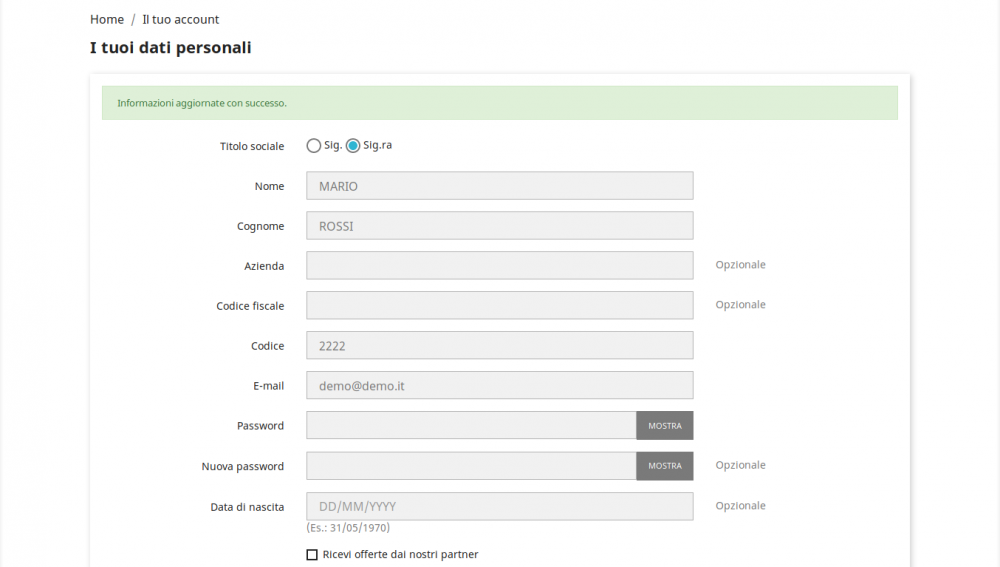The height and width of the screenshot is (567, 1000).
Task: Click the date example text (Es.: 31/05/1970)
Action: [x=348, y=527]
